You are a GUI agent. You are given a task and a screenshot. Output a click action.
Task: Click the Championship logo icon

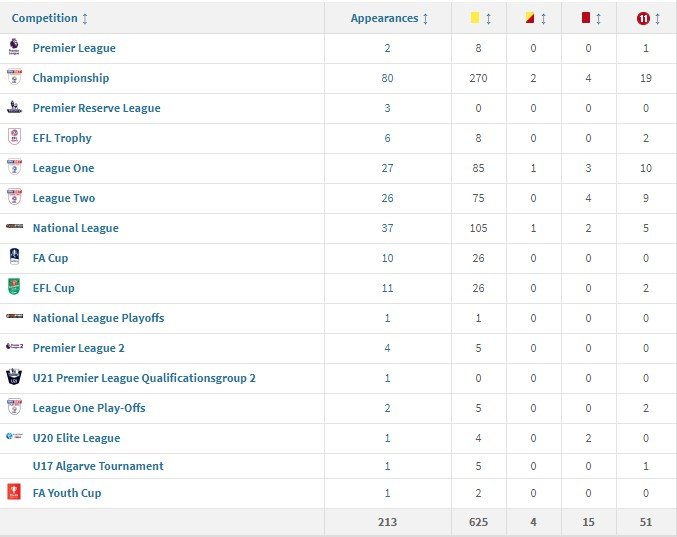tap(14, 78)
